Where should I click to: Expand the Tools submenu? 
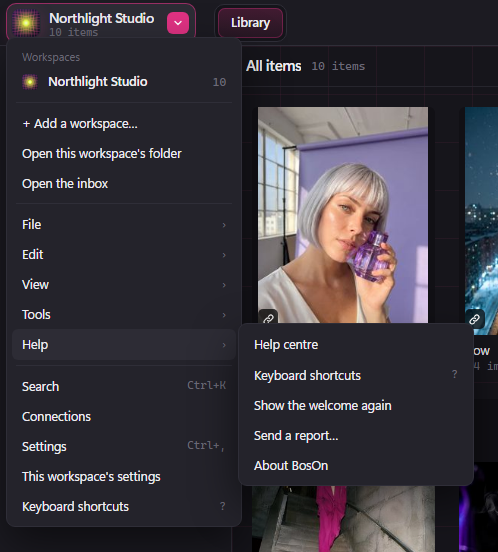124,314
